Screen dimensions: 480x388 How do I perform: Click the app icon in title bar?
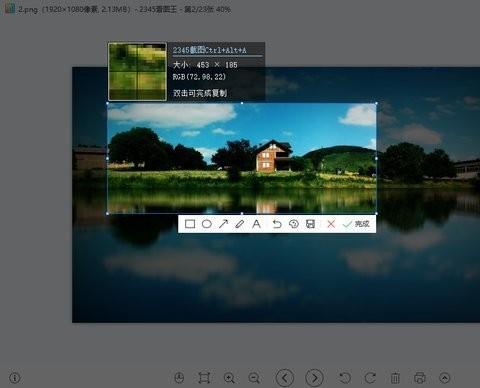9,8
